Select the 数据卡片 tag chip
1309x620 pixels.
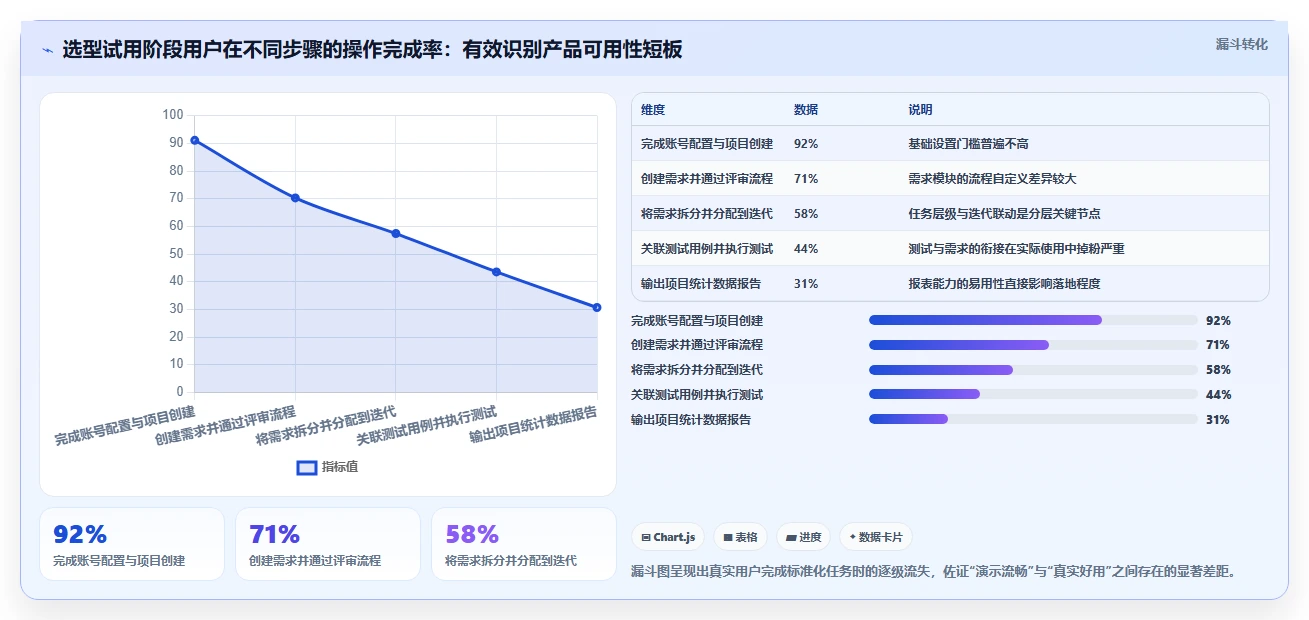(x=875, y=537)
